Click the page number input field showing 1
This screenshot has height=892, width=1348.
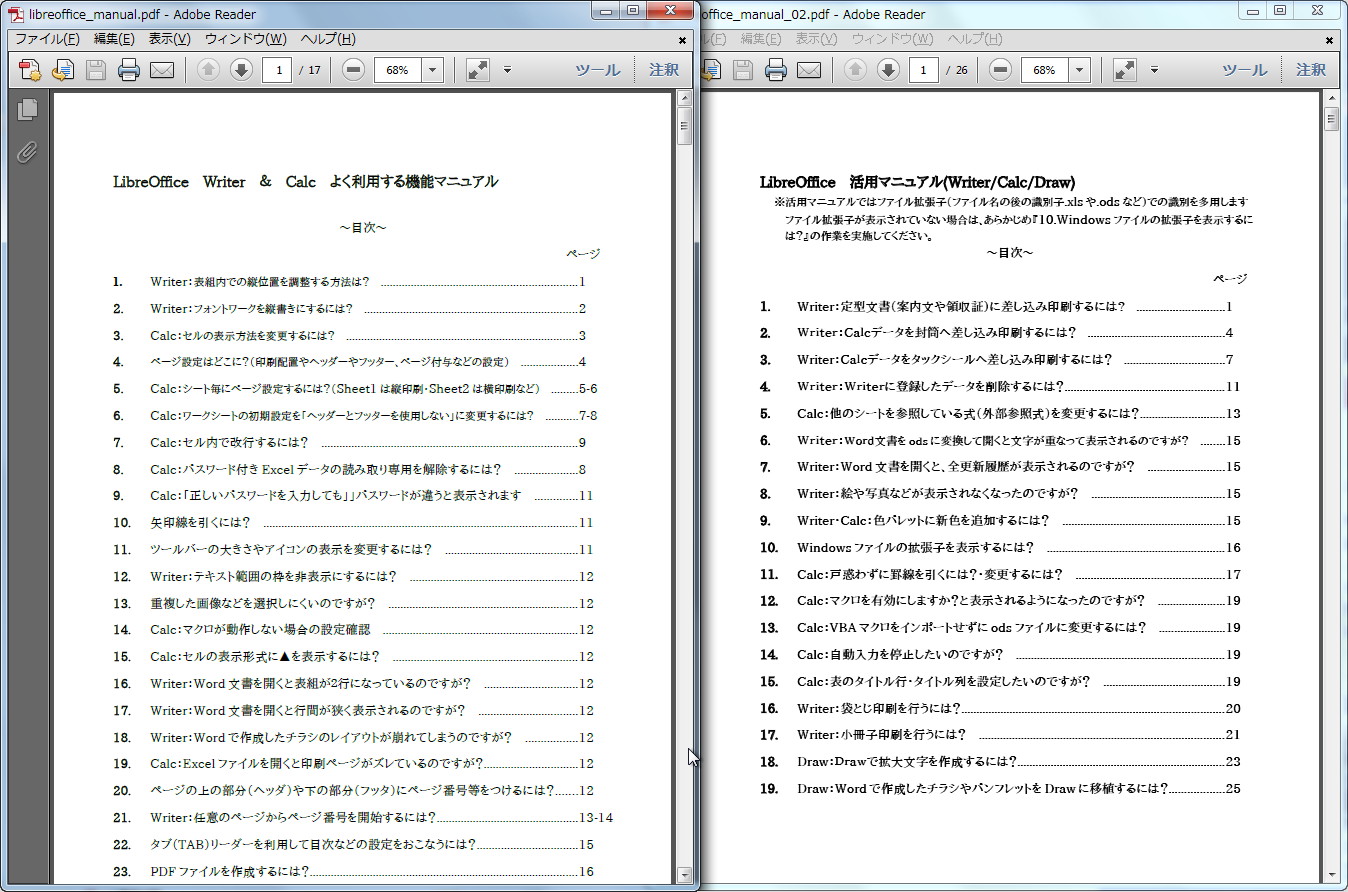[x=277, y=70]
